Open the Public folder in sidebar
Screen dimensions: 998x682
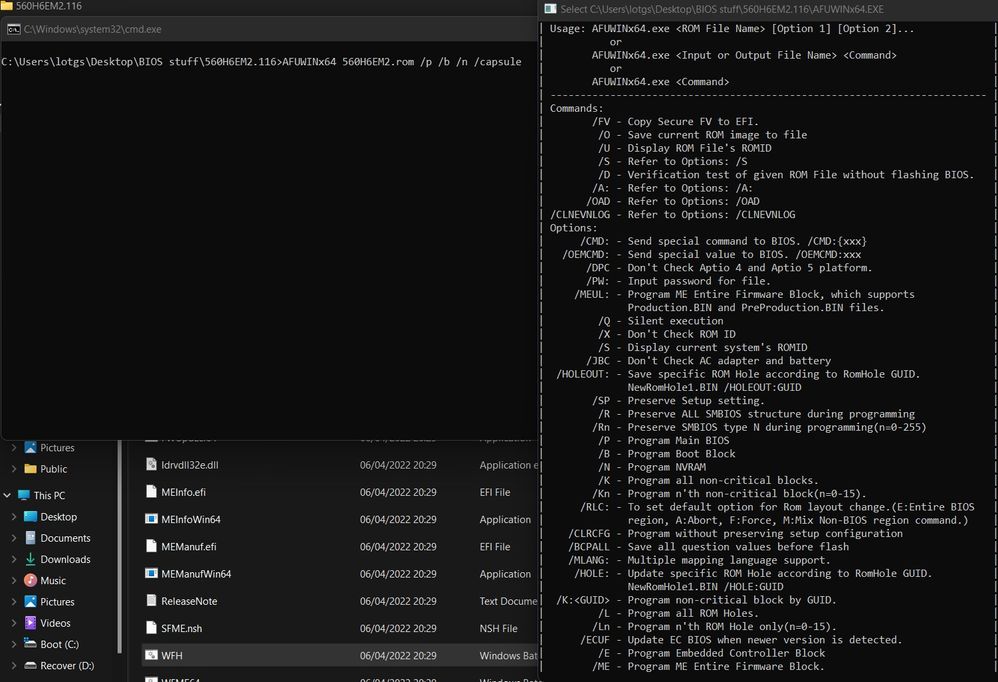(53, 469)
